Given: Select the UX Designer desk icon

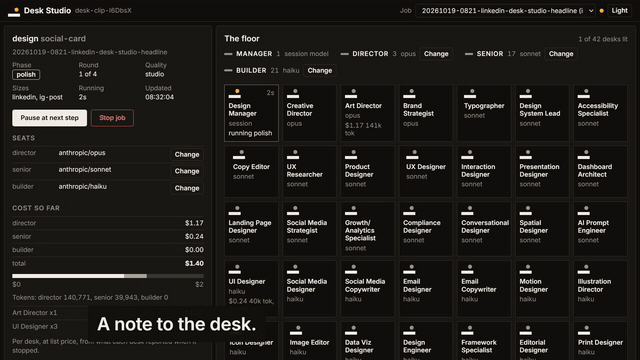Looking at the screenshot, I should point(412,155).
